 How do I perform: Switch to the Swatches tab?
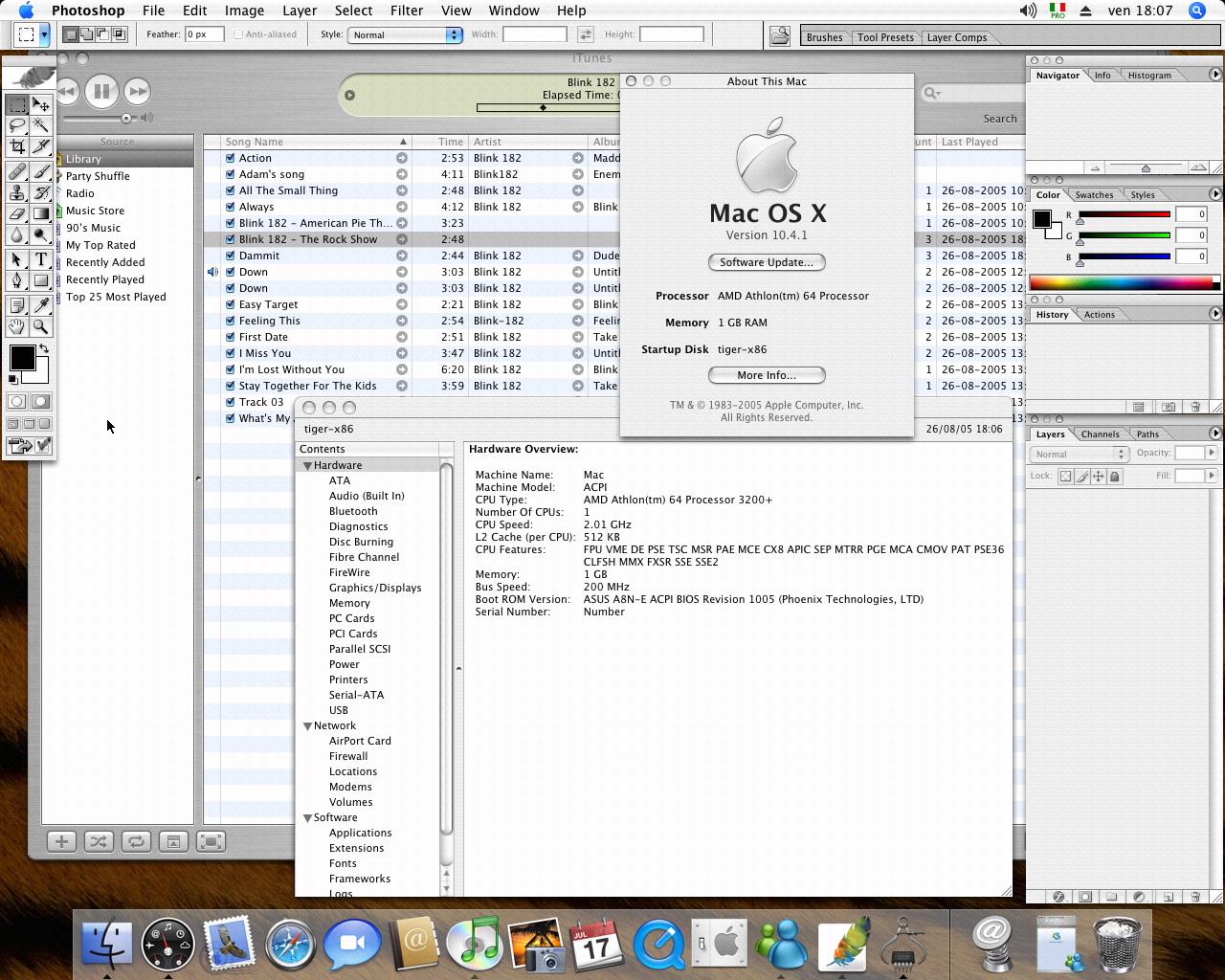pyautogui.click(x=1094, y=195)
